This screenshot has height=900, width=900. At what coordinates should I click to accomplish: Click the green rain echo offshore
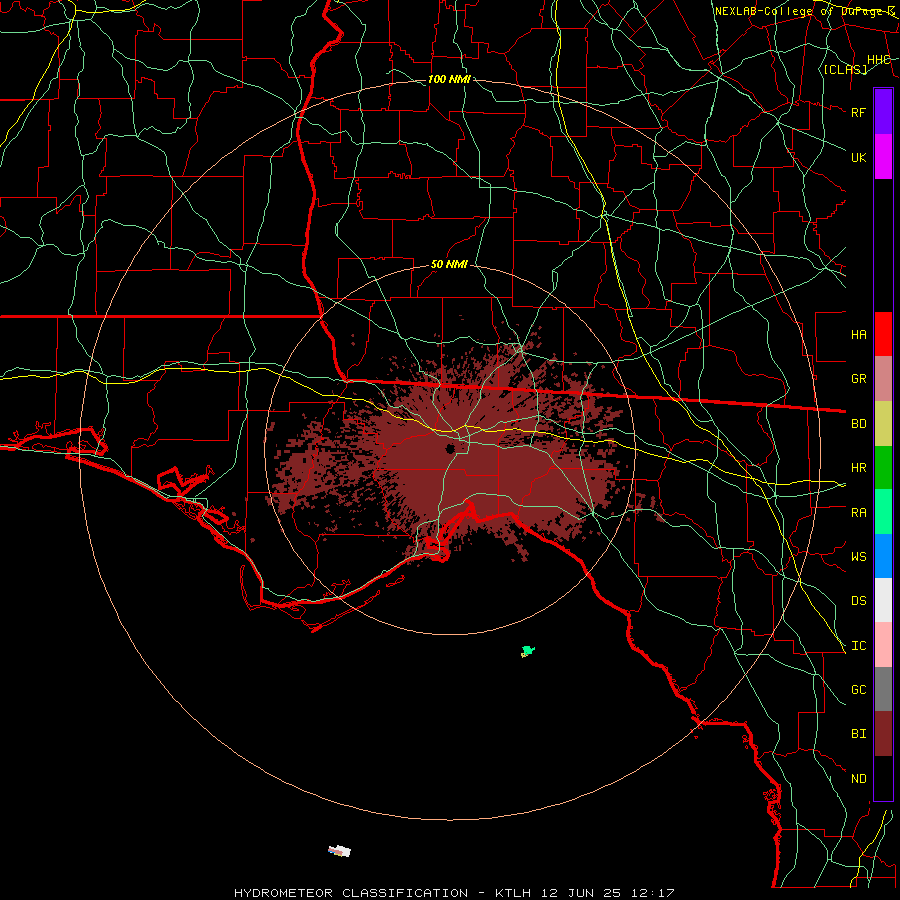click(x=527, y=651)
